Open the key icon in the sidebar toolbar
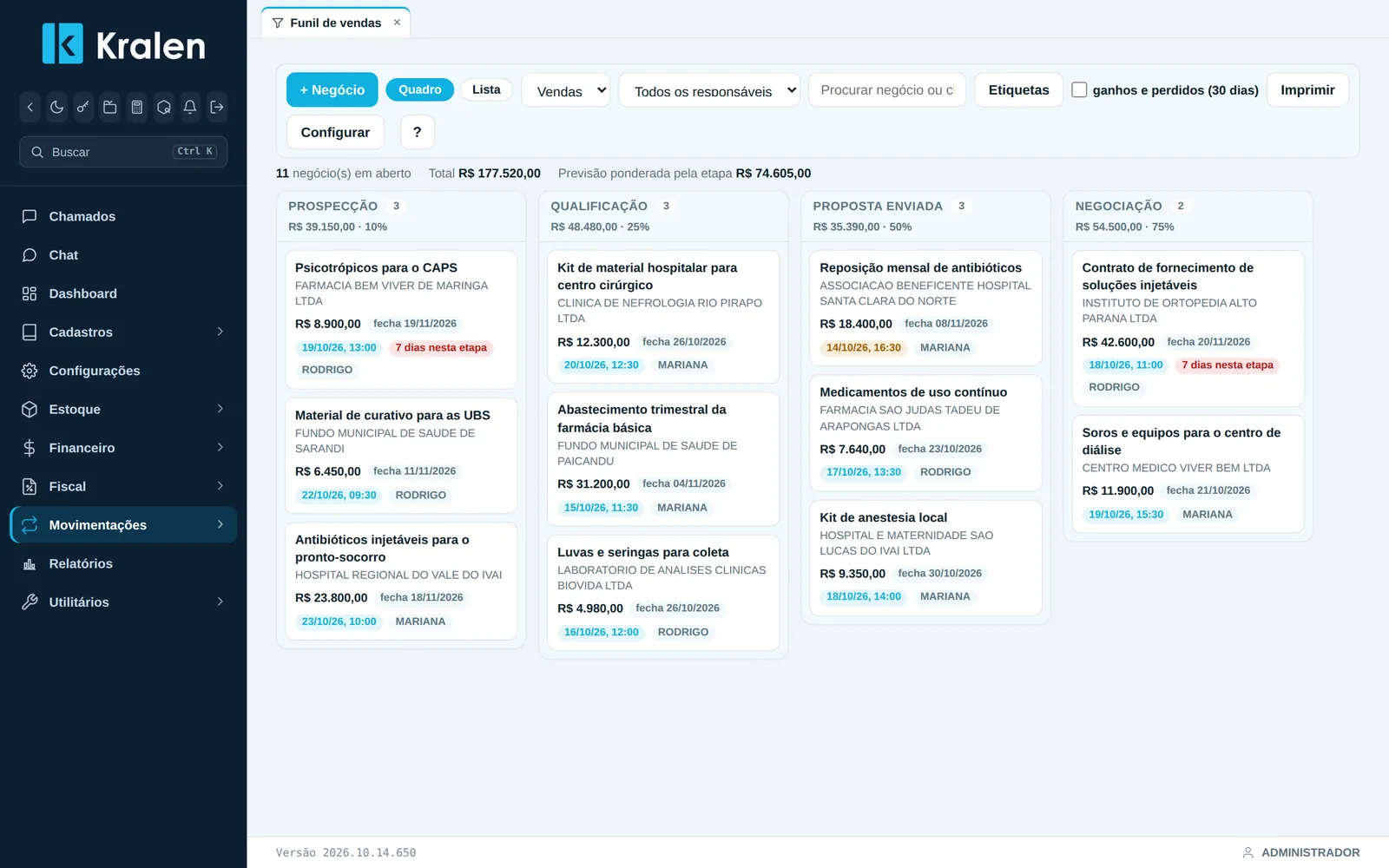 [83, 108]
